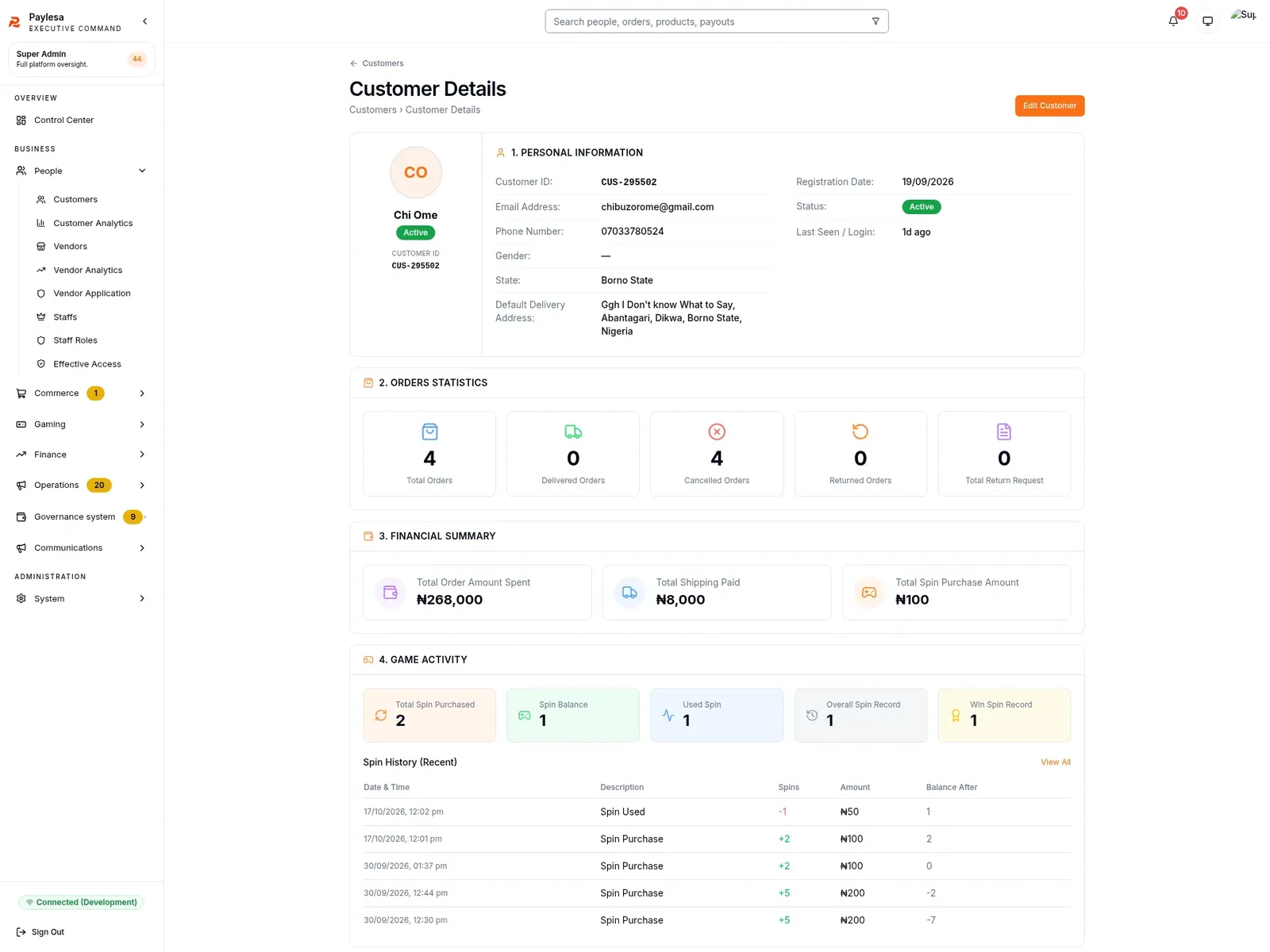Click the Overall Spin Record history icon
Screen dimensions: 1270x952
[812, 716]
